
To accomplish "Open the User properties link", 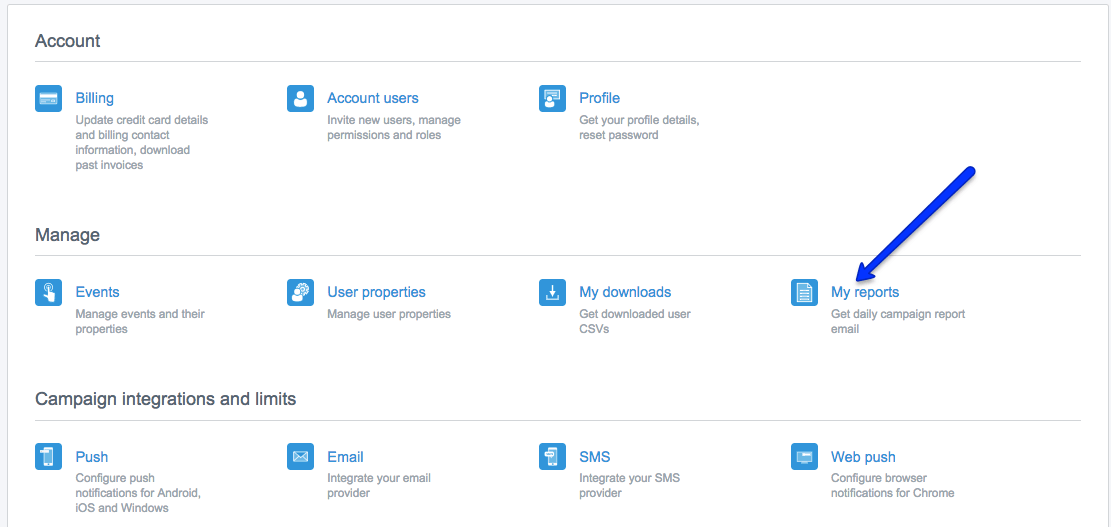I will (x=376, y=292).
